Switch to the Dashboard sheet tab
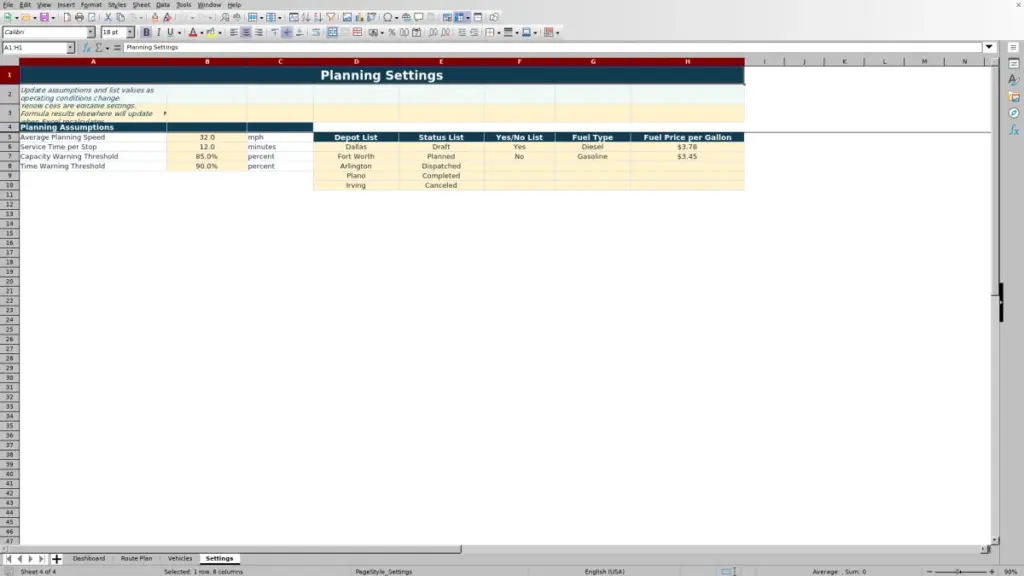This screenshot has height=576, width=1024. click(x=89, y=558)
